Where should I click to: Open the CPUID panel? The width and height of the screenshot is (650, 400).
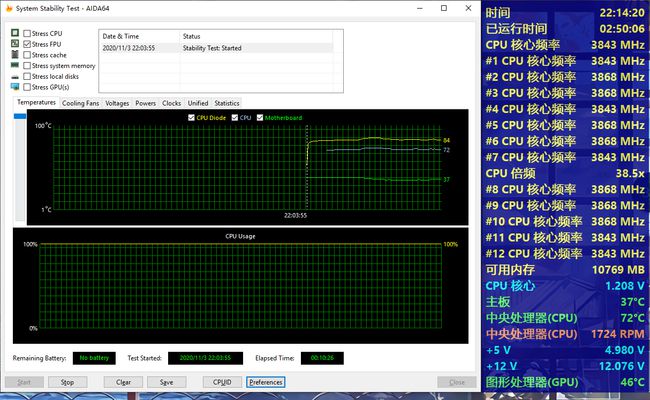222,382
